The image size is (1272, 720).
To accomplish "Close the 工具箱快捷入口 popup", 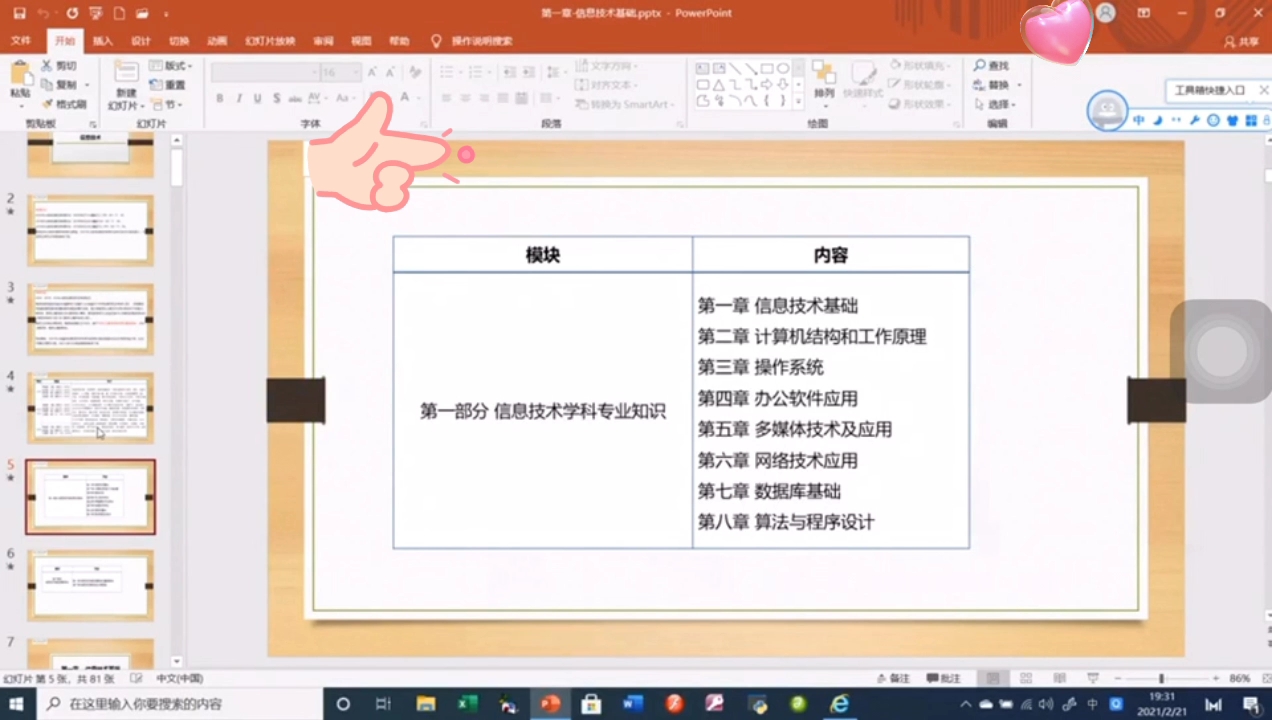I will coord(1263,90).
